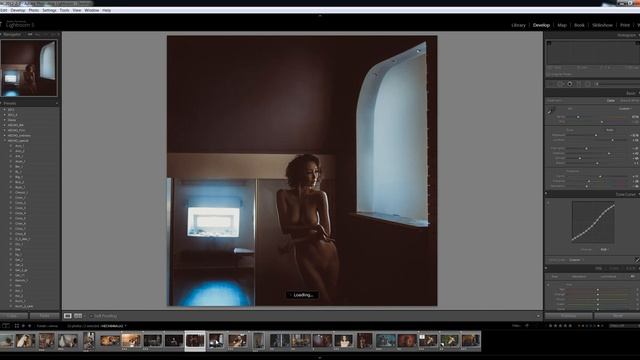The image size is (640, 360).
Task: Toggle highlight clipping indicator in histogram
Action: 637,43
